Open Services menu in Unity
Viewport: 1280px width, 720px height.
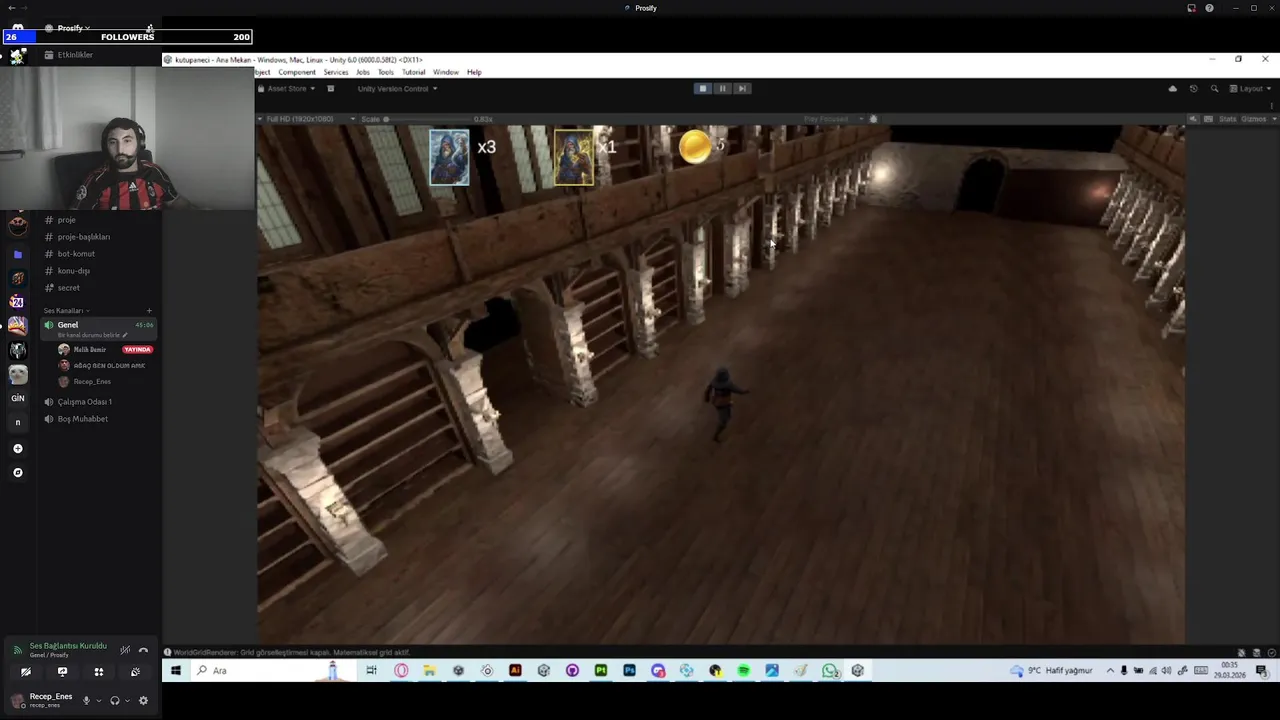pyautogui.click(x=336, y=72)
